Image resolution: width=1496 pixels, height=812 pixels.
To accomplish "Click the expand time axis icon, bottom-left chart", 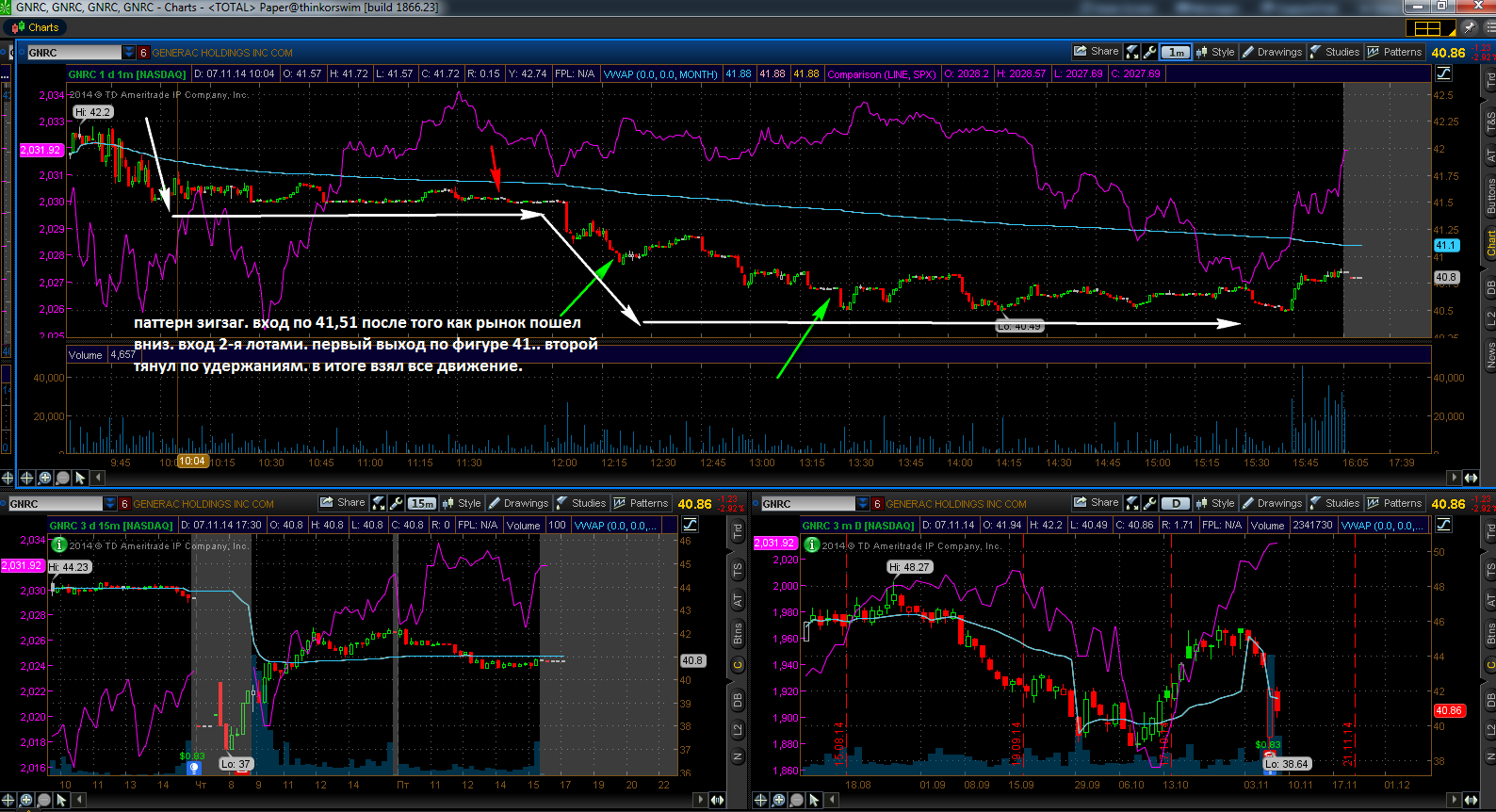I will point(717,800).
